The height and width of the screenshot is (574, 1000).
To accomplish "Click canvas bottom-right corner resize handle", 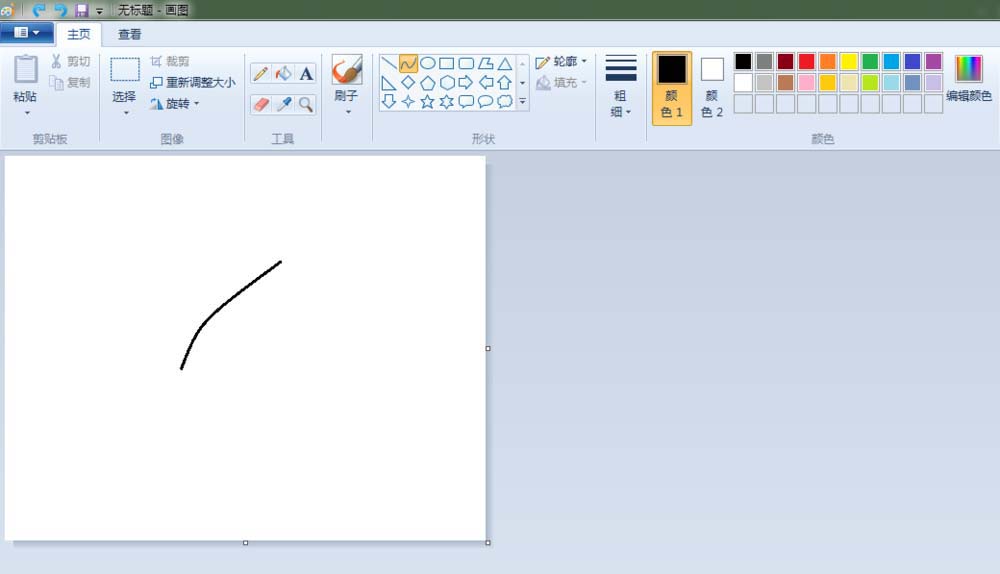I will (x=488, y=543).
